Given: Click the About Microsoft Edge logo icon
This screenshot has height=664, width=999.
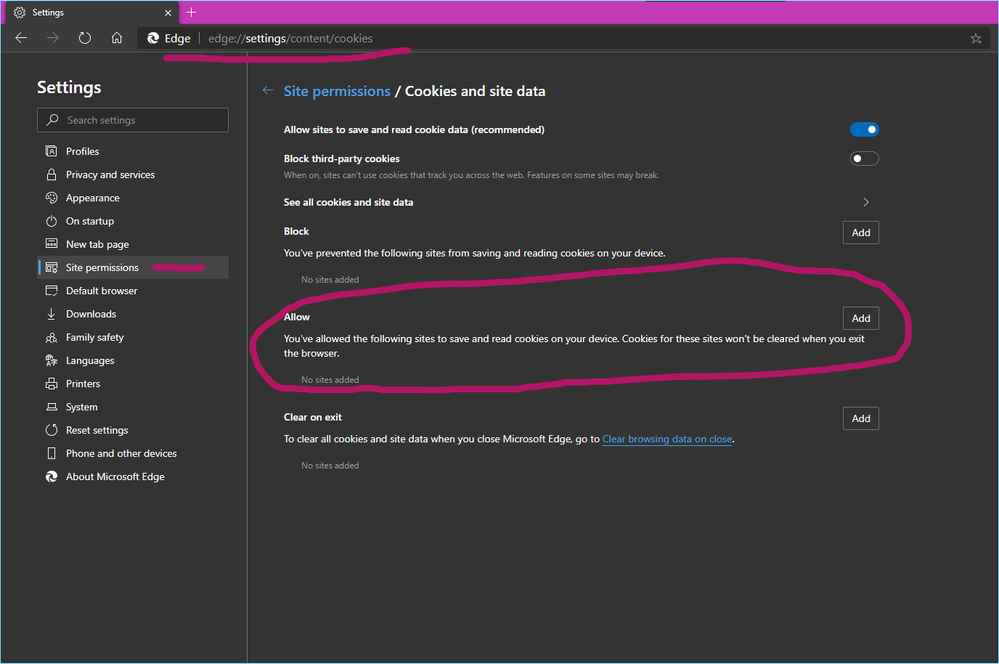Looking at the screenshot, I should click(52, 477).
